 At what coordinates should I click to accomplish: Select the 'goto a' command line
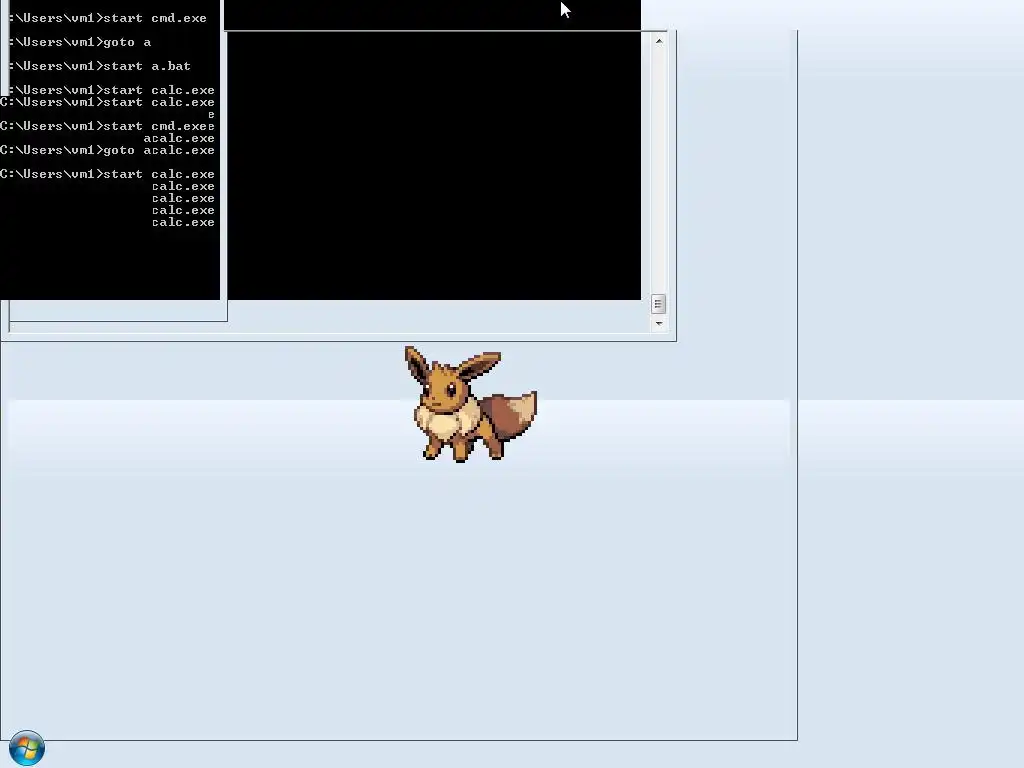[80, 42]
